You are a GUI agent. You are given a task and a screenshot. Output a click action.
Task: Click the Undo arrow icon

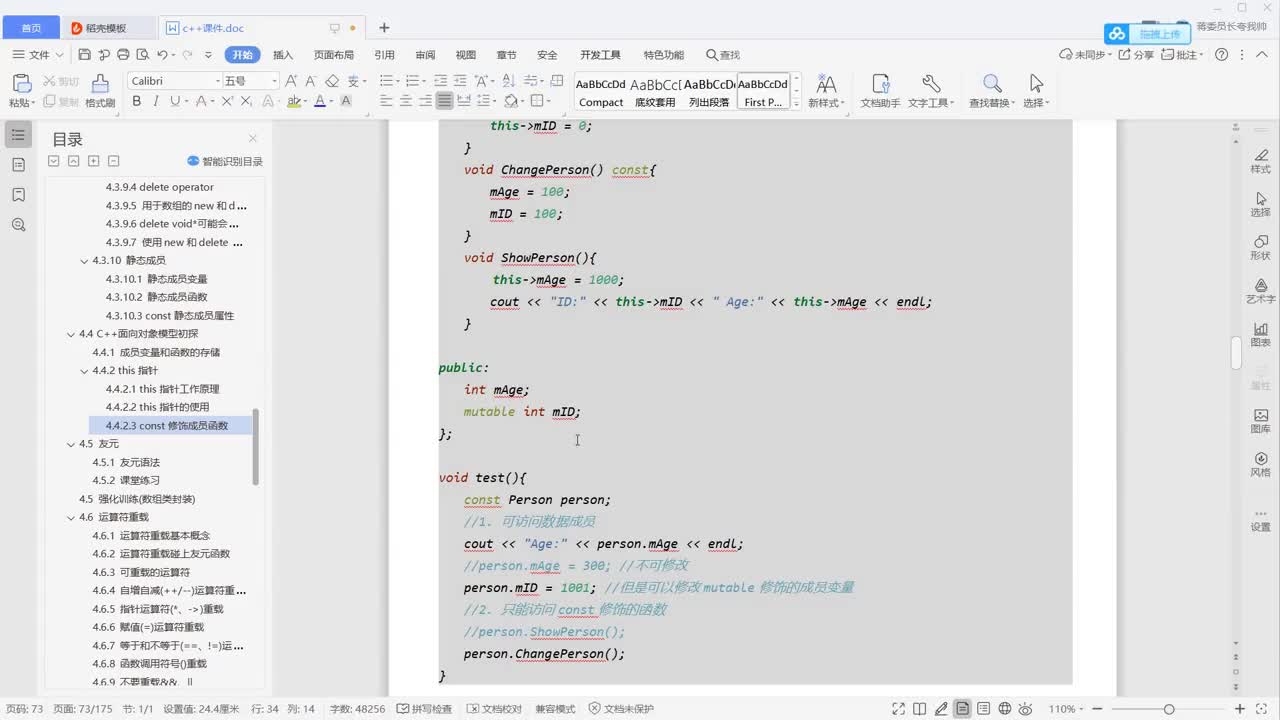(x=161, y=55)
